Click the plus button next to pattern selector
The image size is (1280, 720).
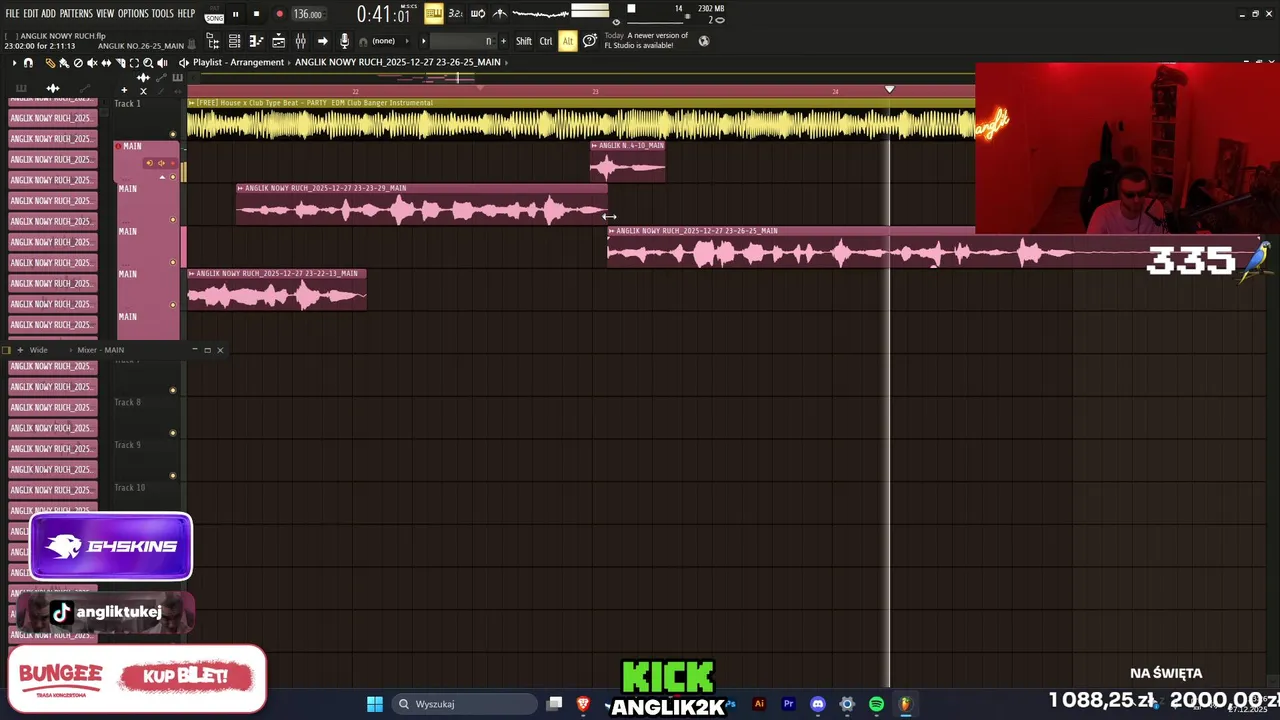pyautogui.click(x=503, y=41)
